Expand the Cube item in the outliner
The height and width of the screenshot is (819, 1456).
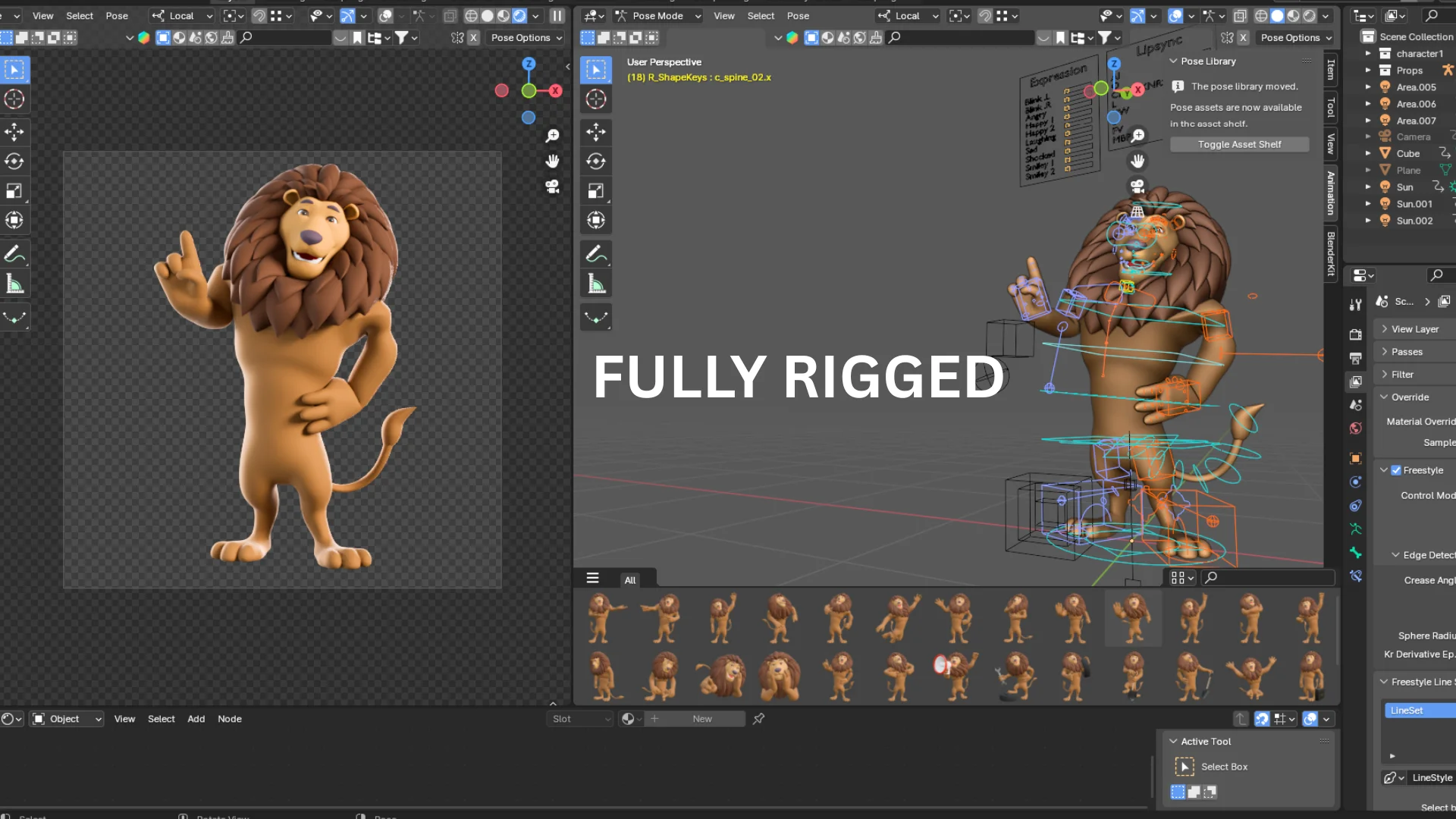tap(1369, 153)
